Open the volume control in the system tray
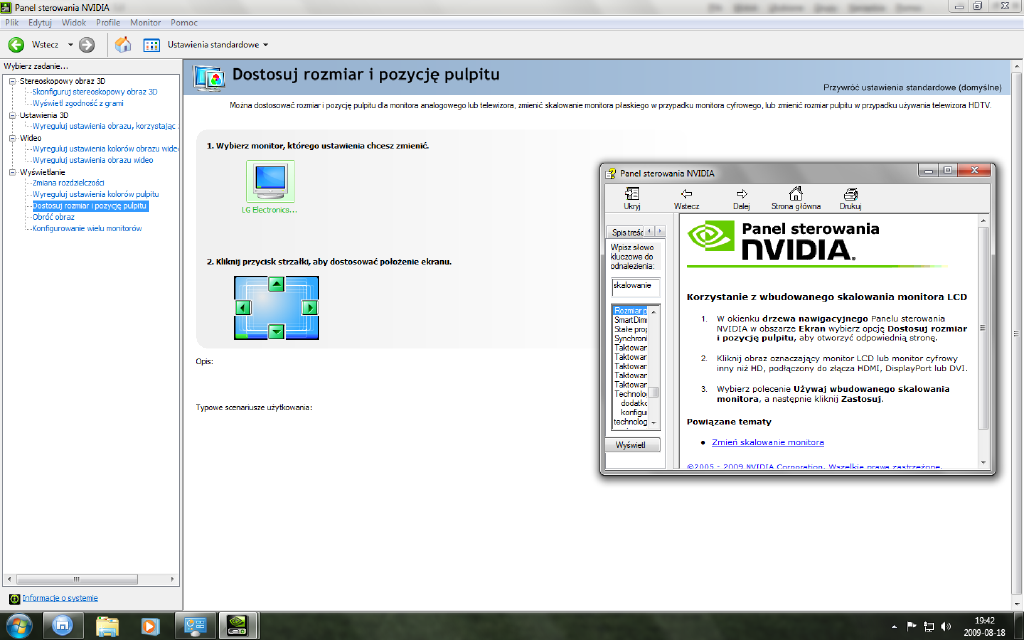This screenshot has height=640, width=1024. (946, 627)
